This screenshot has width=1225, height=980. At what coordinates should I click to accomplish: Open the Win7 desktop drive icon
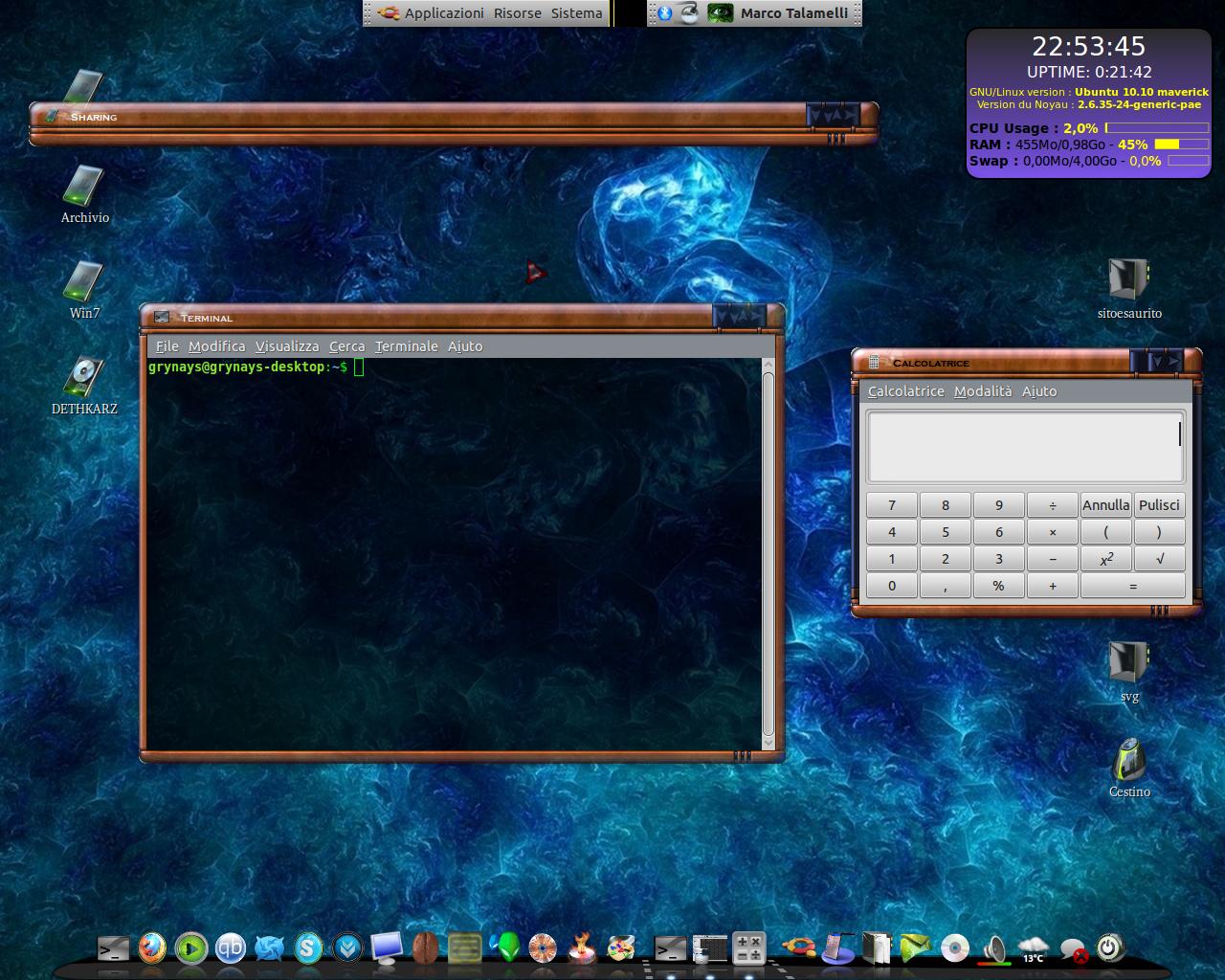click(x=84, y=290)
